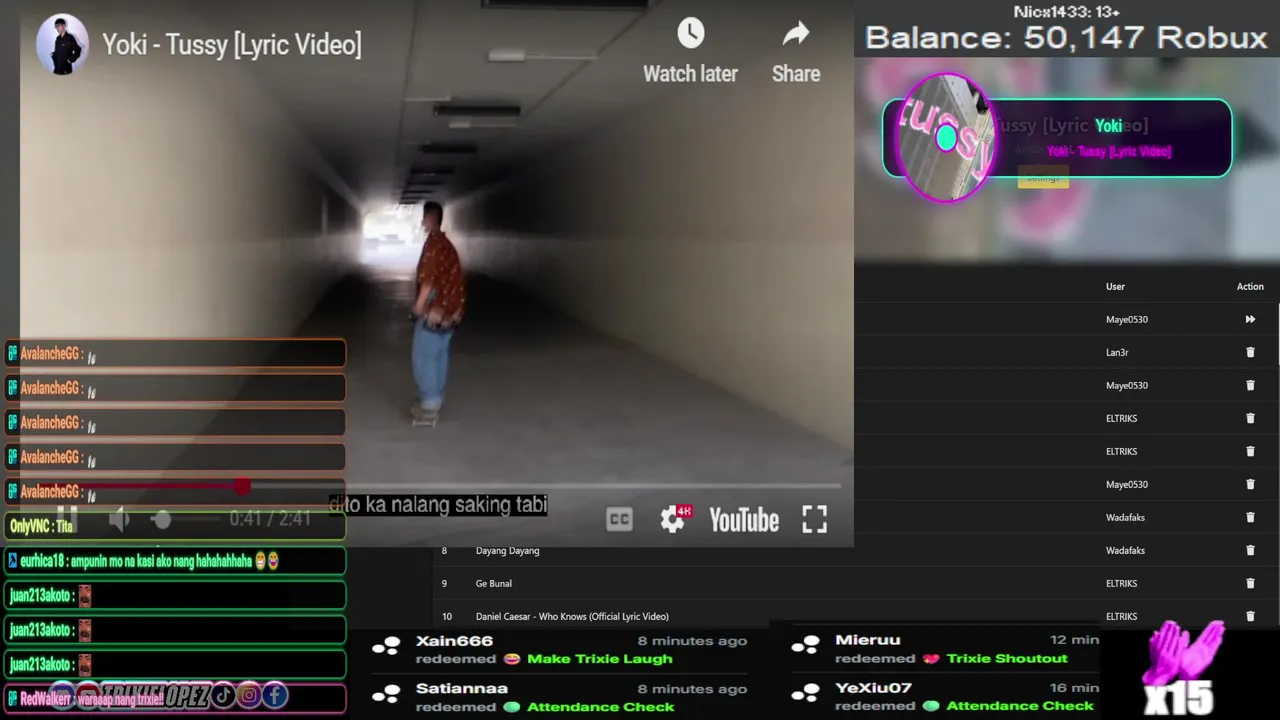Click the Action column header
1280x720 pixels.
coord(1250,286)
